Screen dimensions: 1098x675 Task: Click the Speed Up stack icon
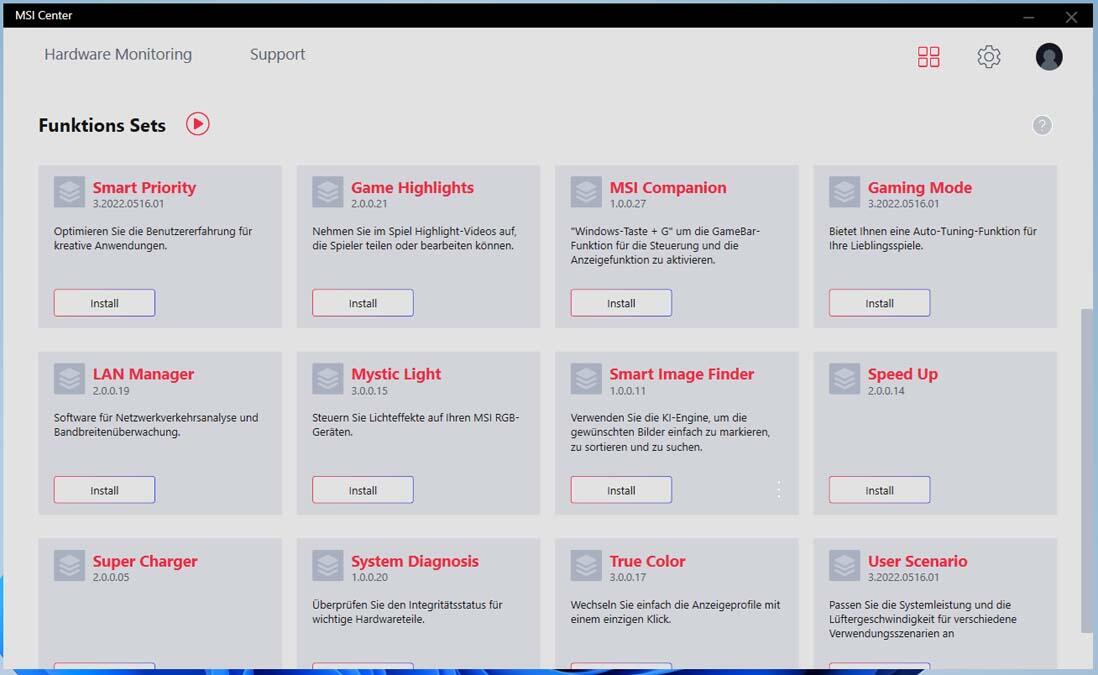845,379
